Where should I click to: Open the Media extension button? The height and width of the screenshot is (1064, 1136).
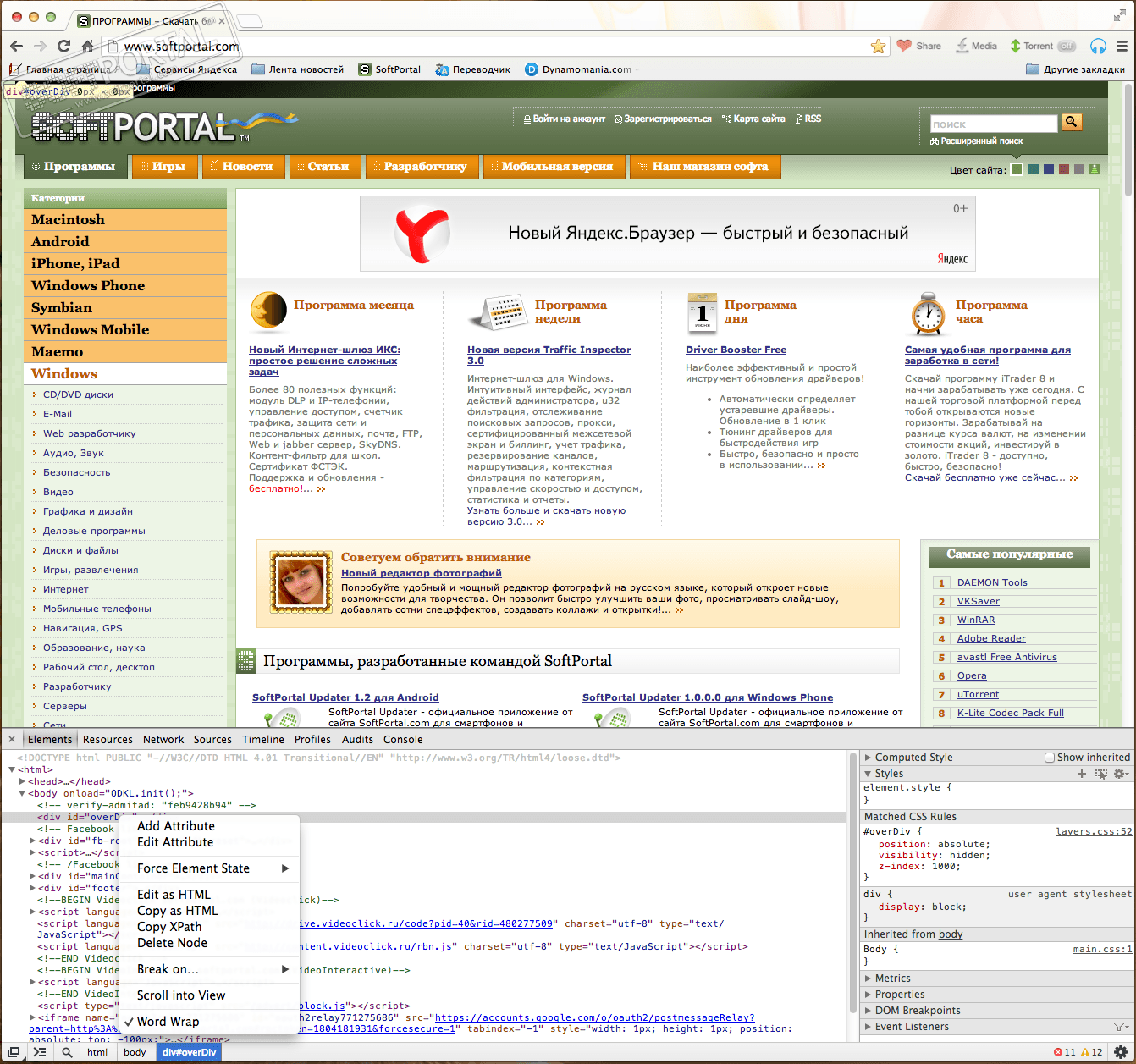pos(976,46)
